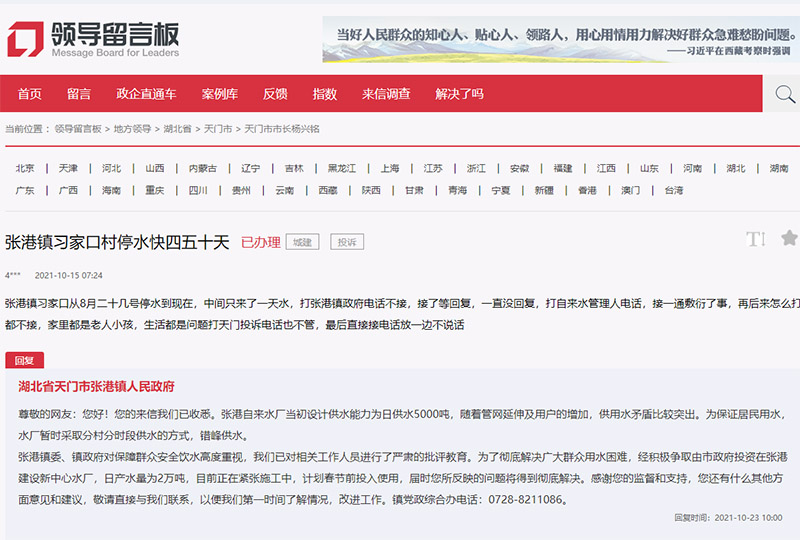Click the 领导留言板 site logo

pos(92,40)
